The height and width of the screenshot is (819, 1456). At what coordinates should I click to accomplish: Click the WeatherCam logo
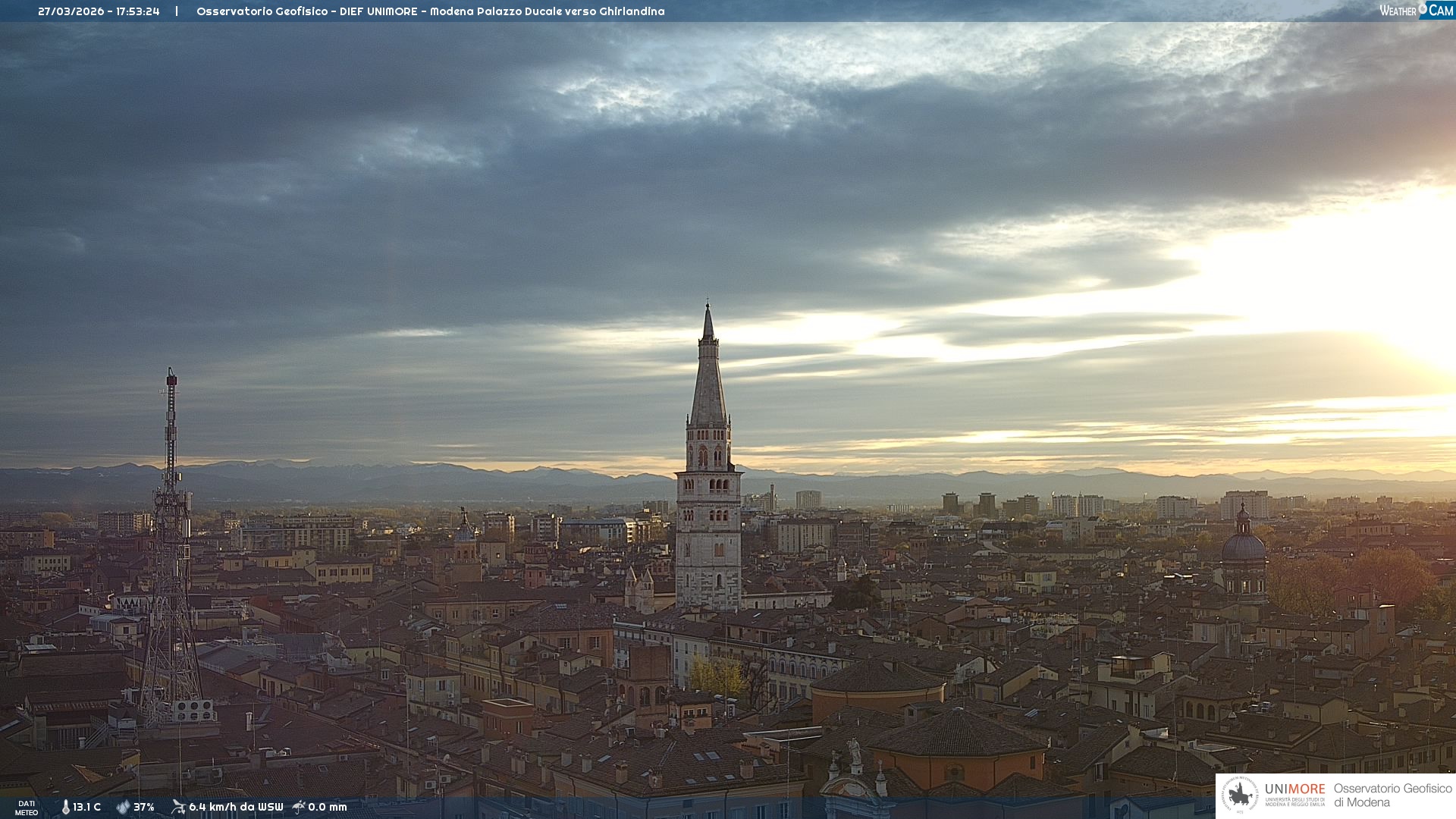(1416, 11)
